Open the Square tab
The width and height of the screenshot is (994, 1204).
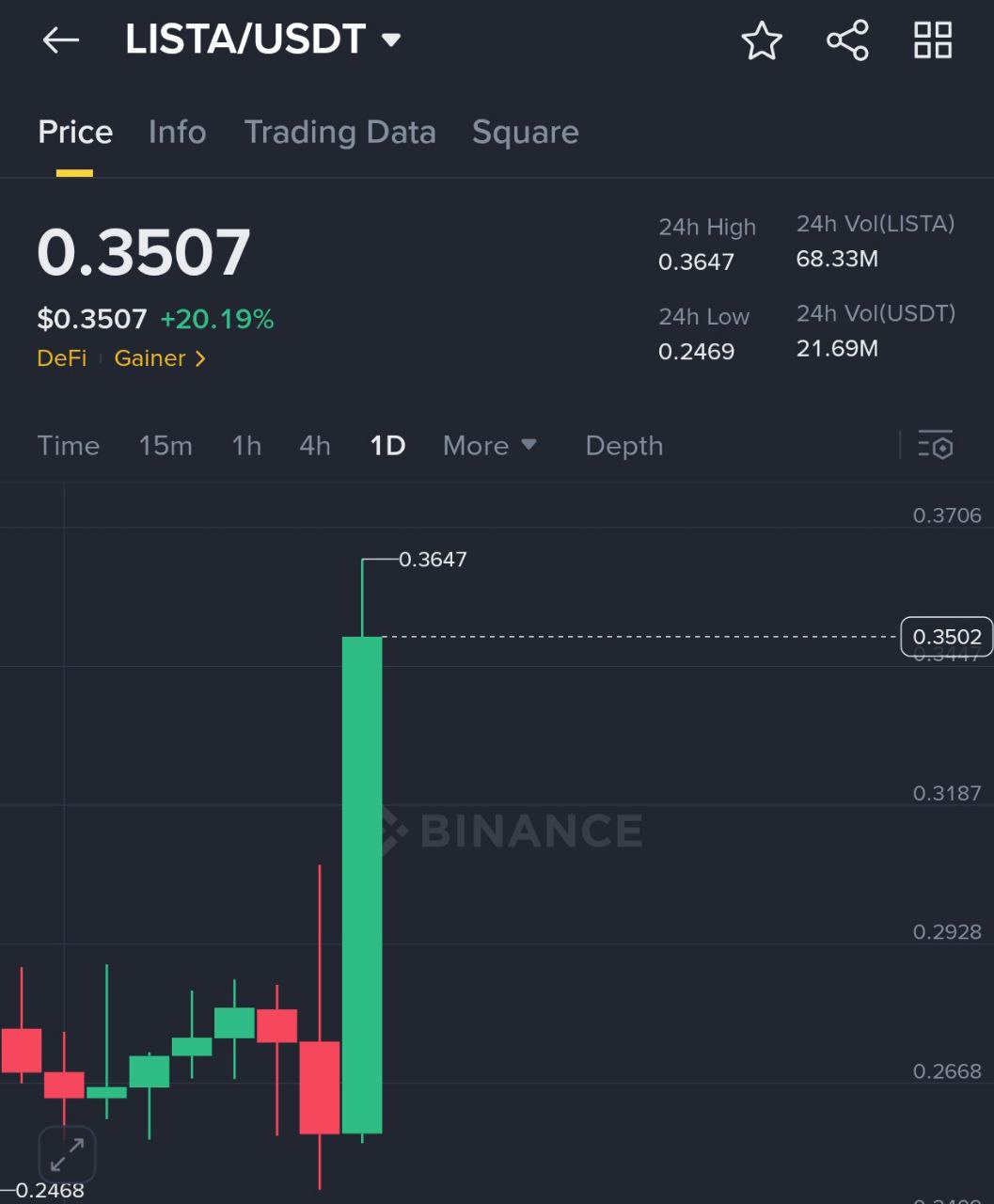525,133
